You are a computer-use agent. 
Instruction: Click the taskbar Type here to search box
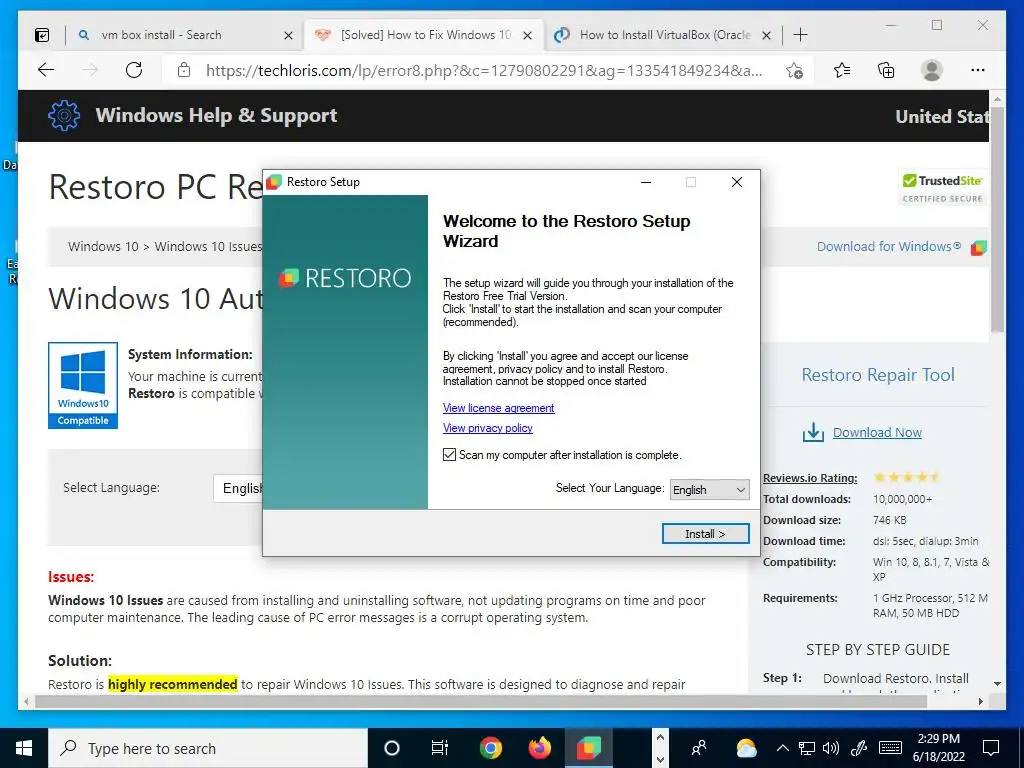tap(208, 748)
